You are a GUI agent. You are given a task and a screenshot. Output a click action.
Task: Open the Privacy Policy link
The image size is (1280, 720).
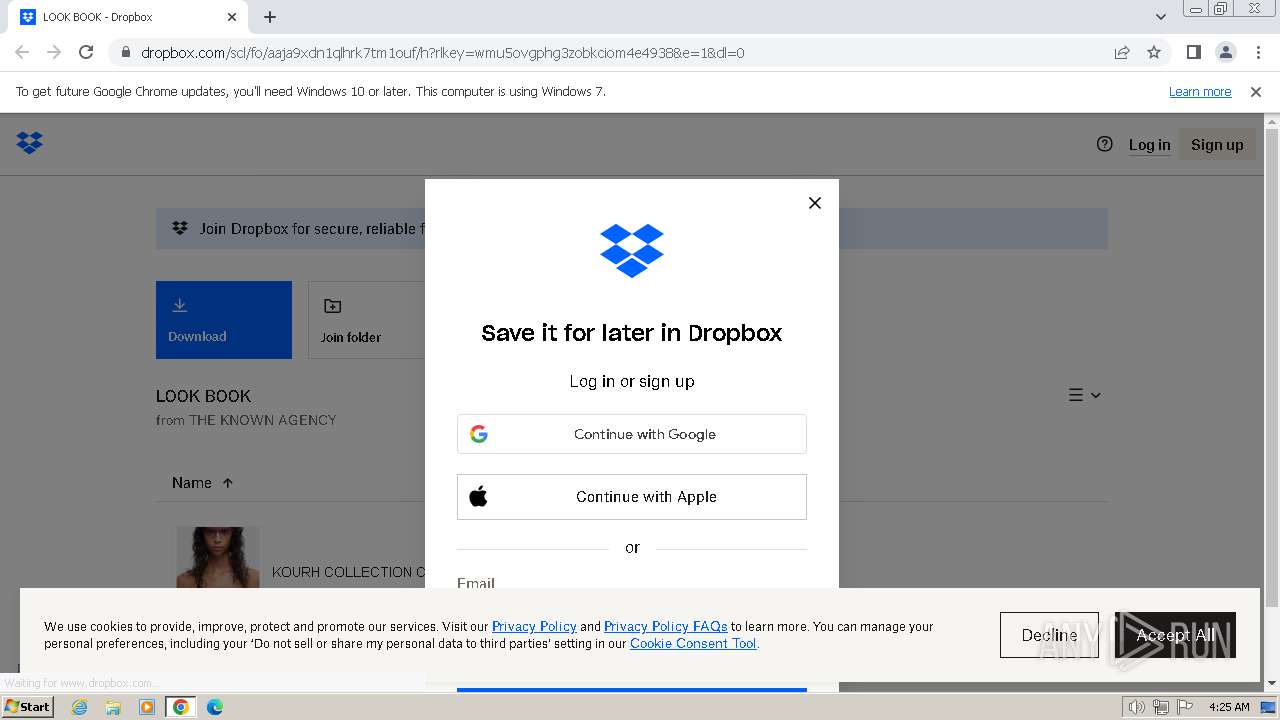tap(534, 627)
